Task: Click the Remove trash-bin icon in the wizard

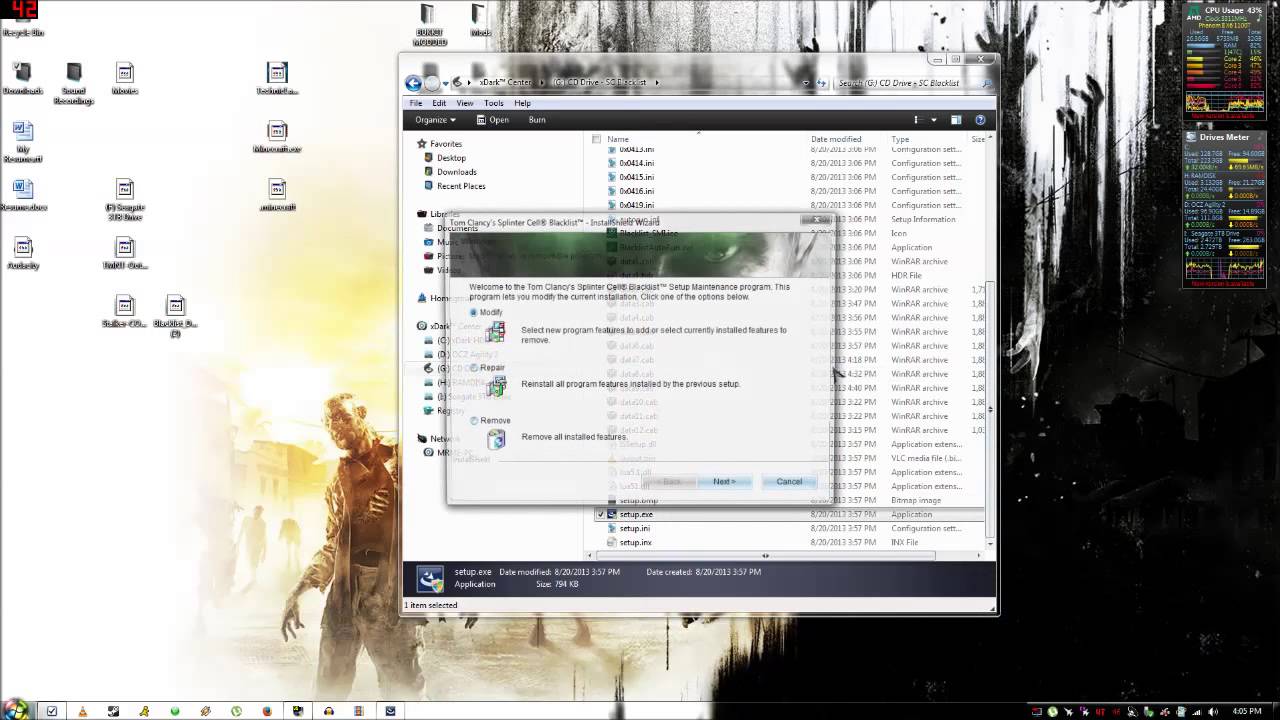Action: (x=496, y=438)
